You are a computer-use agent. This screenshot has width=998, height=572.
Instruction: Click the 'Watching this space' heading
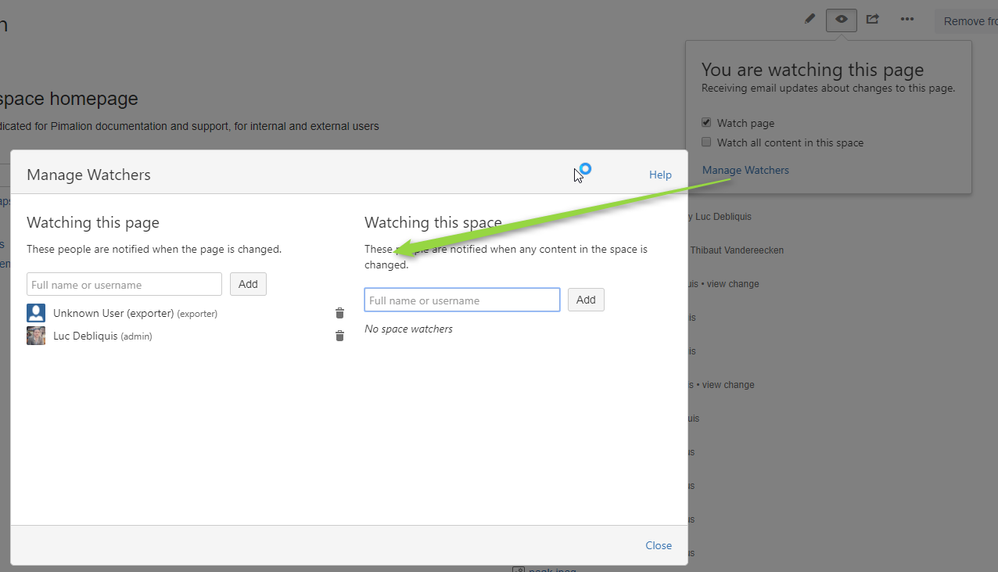tap(433, 223)
